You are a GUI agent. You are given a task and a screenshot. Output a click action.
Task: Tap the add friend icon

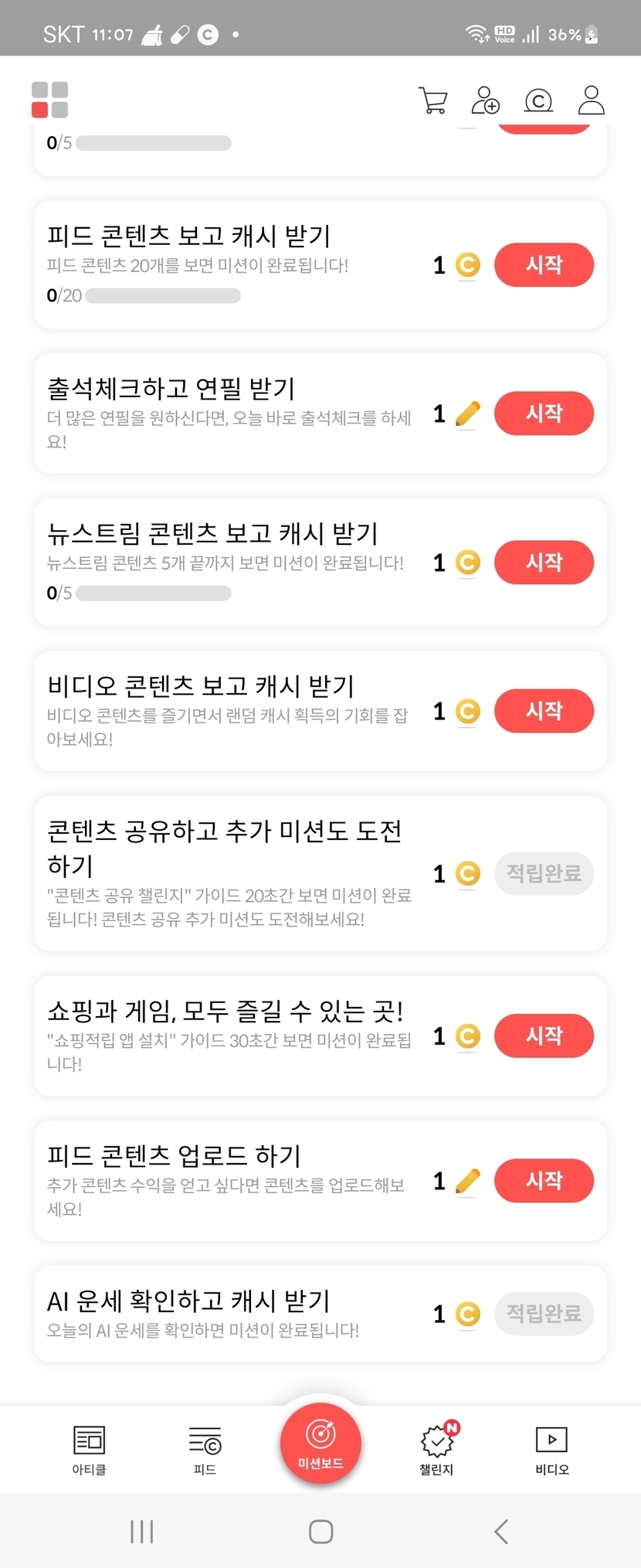(486, 100)
